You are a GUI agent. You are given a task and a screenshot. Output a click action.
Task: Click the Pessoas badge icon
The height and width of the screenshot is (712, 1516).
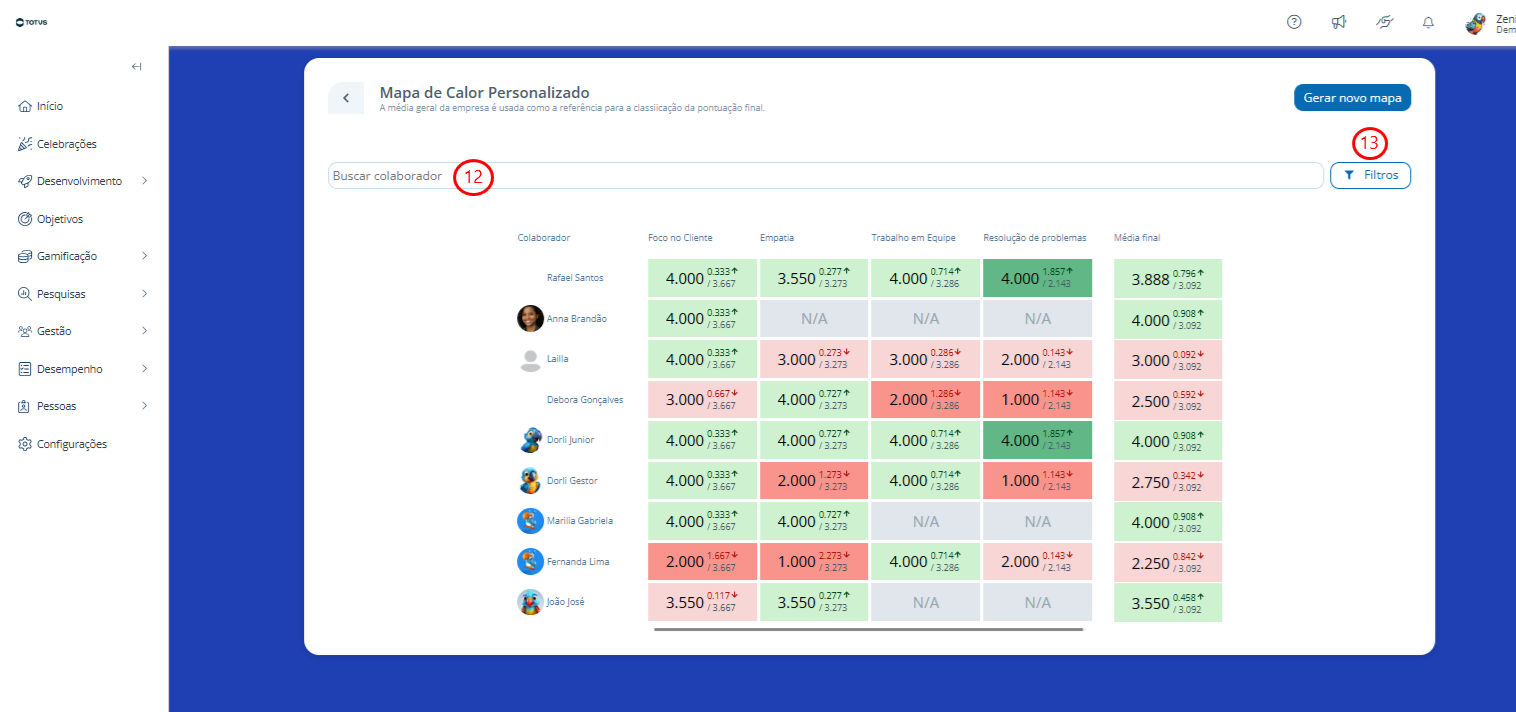click(x=25, y=406)
